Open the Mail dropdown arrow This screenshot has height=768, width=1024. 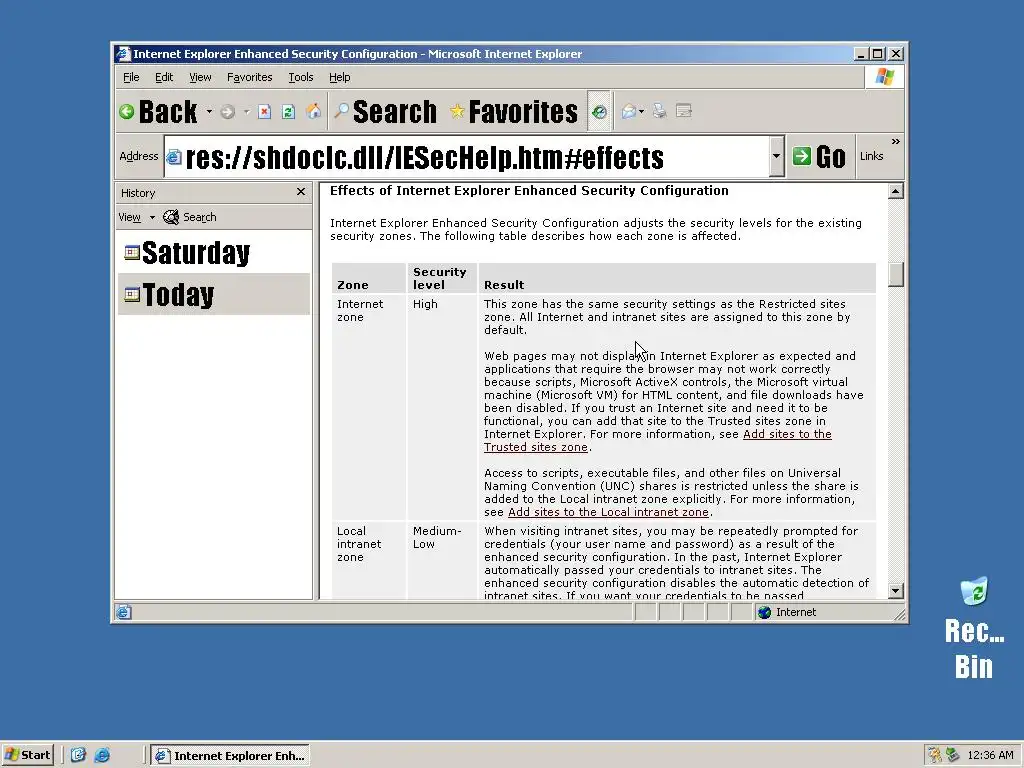click(641, 112)
